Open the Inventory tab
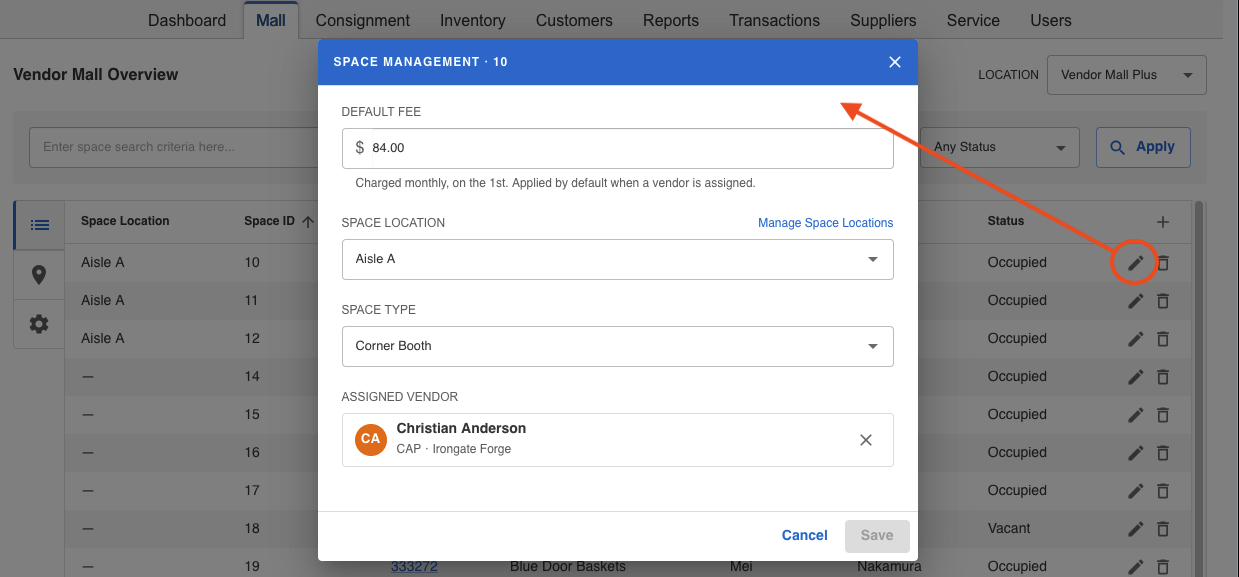 point(473,20)
